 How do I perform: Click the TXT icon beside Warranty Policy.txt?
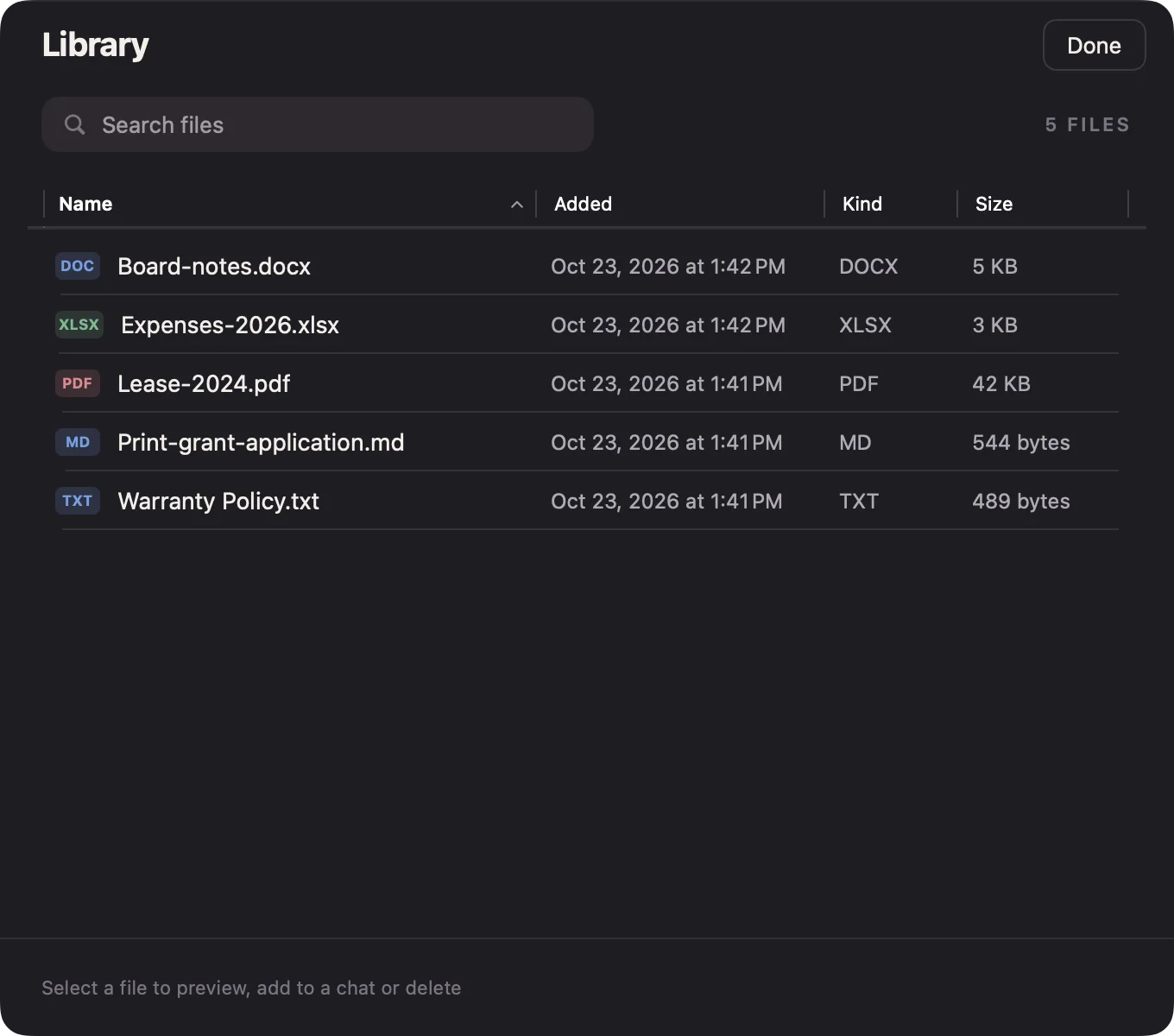pyautogui.click(x=78, y=501)
